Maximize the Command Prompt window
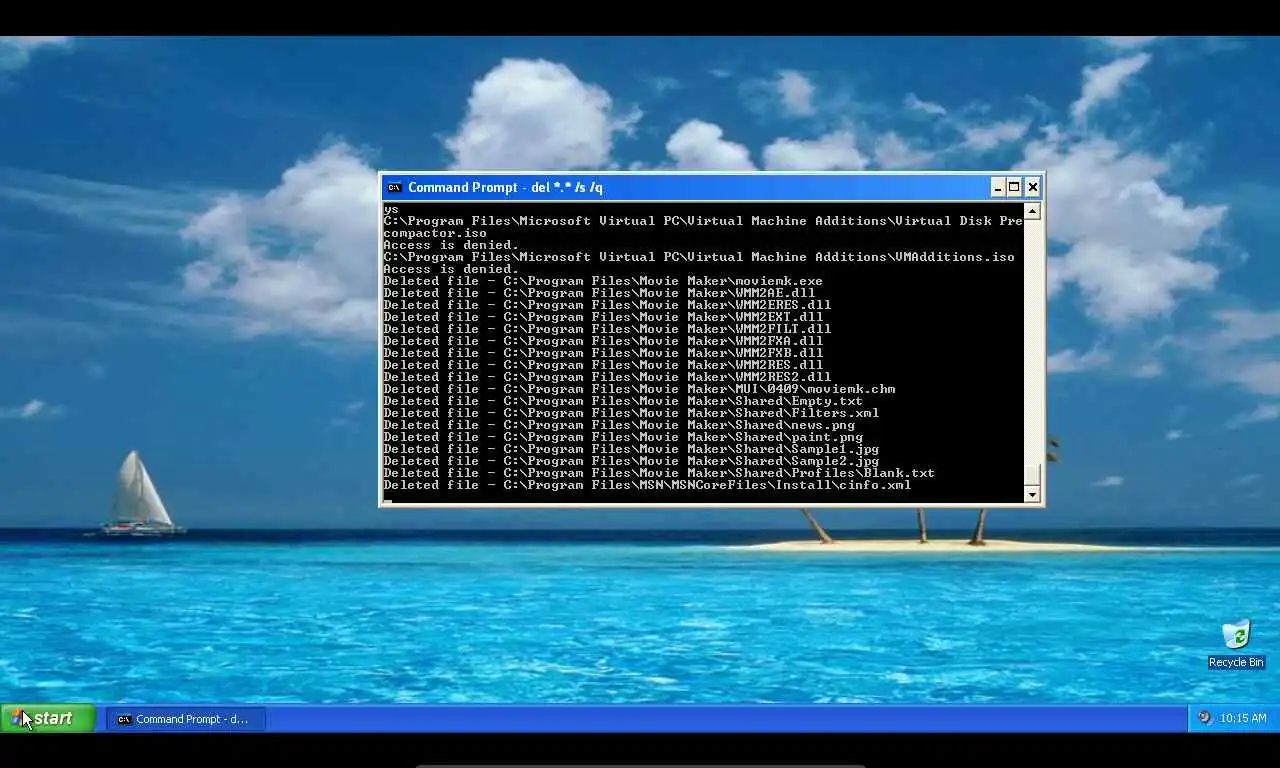The width and height of the screenshot is (1280, 768). (x=1014, y=187)
